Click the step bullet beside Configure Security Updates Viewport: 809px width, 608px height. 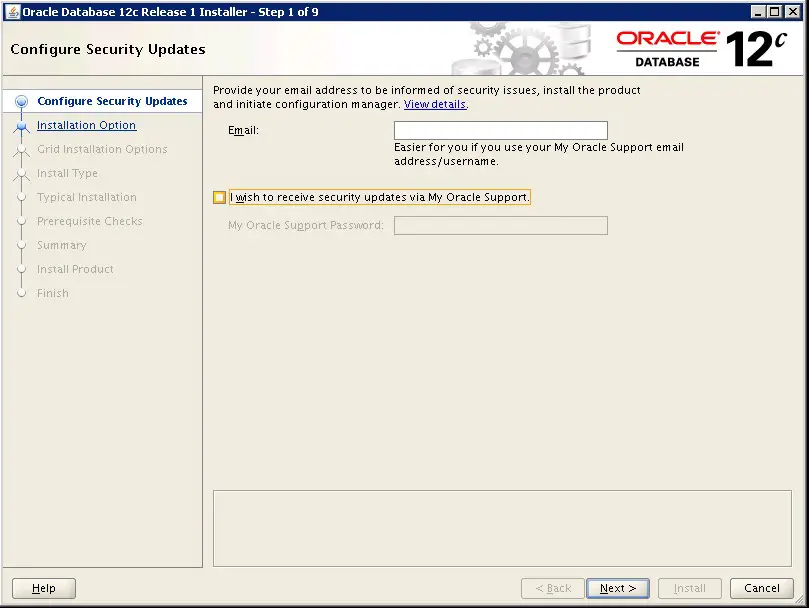[21, 101]
